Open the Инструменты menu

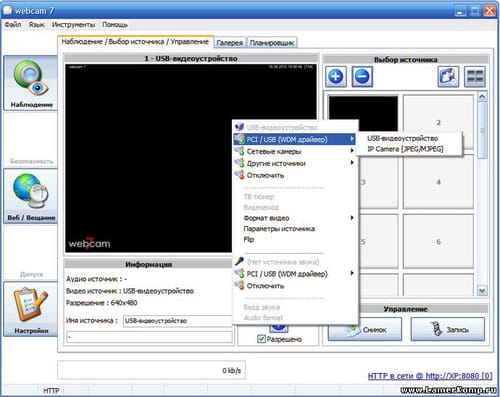click(x=73, y=25)
